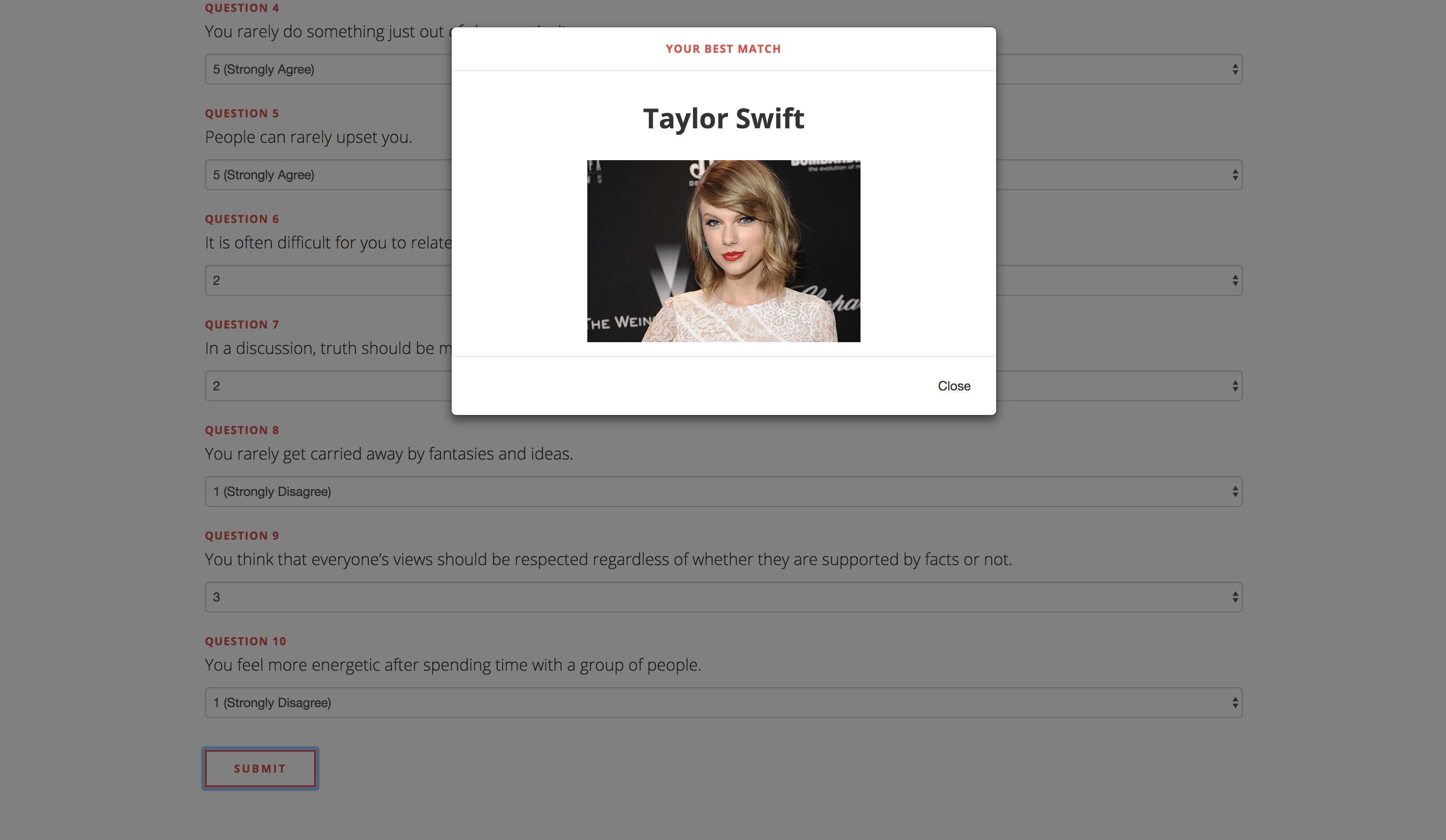Click the Submit button
This screenshot has width=1446, height=840.
(x=260, y=768)
